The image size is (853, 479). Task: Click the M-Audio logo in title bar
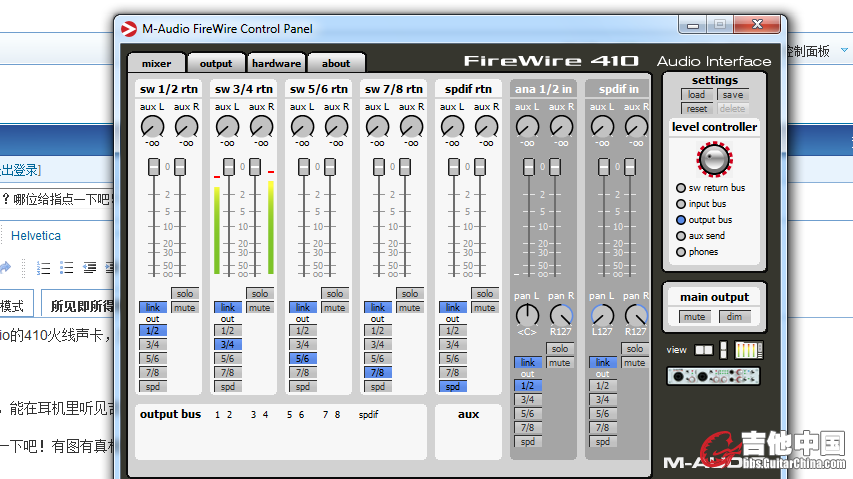[129, 29]
